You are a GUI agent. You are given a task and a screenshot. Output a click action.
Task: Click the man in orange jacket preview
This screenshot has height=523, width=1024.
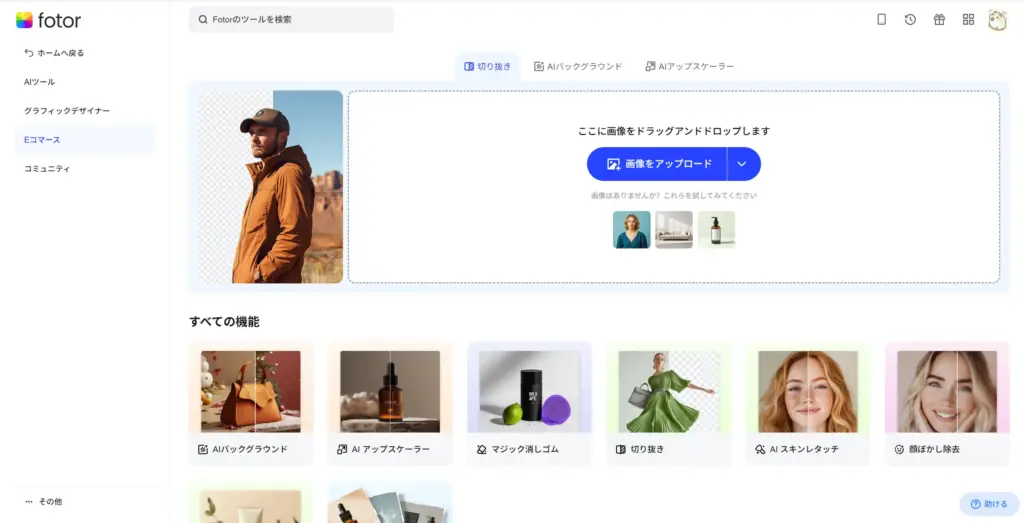[x=271, y=187]
